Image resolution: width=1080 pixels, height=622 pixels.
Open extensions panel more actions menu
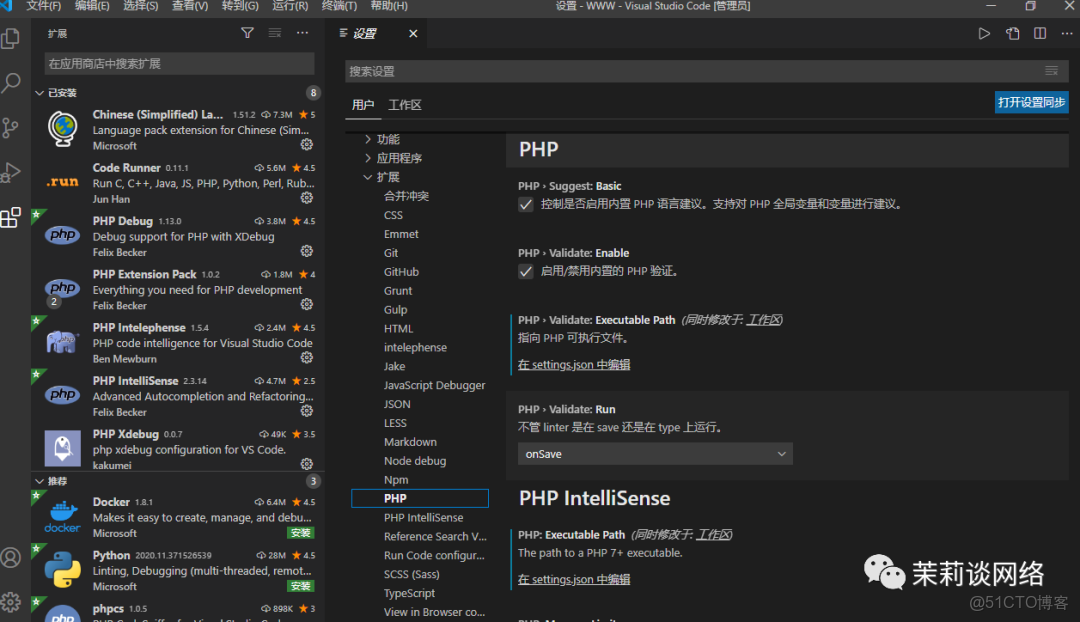[302, 33]
